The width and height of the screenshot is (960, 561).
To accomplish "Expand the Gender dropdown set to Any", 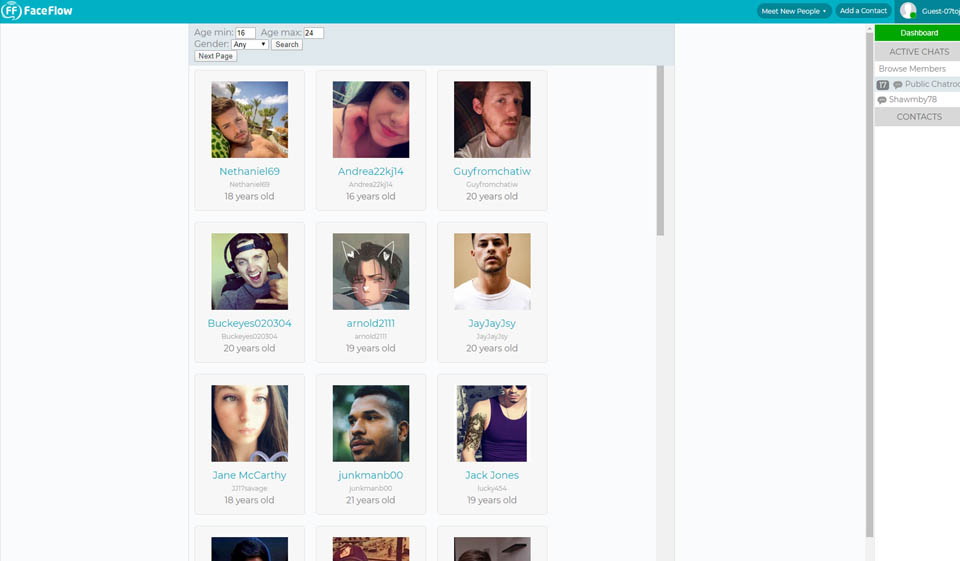I will click(x=249, y=45).
